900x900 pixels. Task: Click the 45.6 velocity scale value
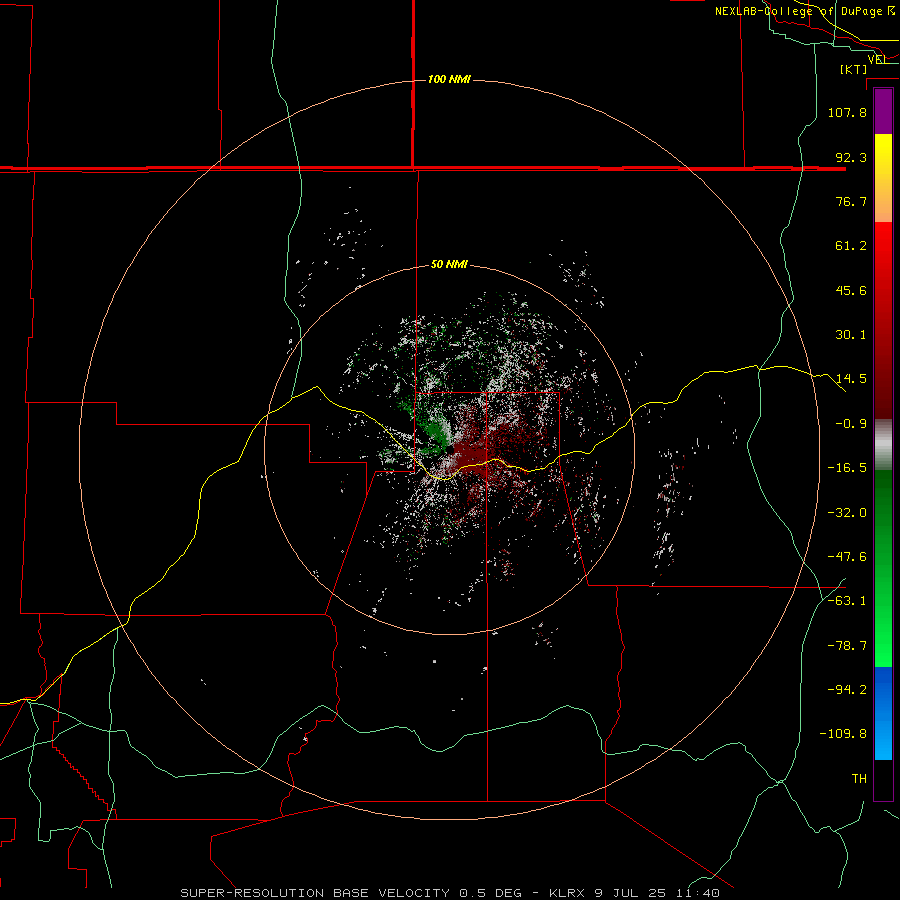[851, 290]
